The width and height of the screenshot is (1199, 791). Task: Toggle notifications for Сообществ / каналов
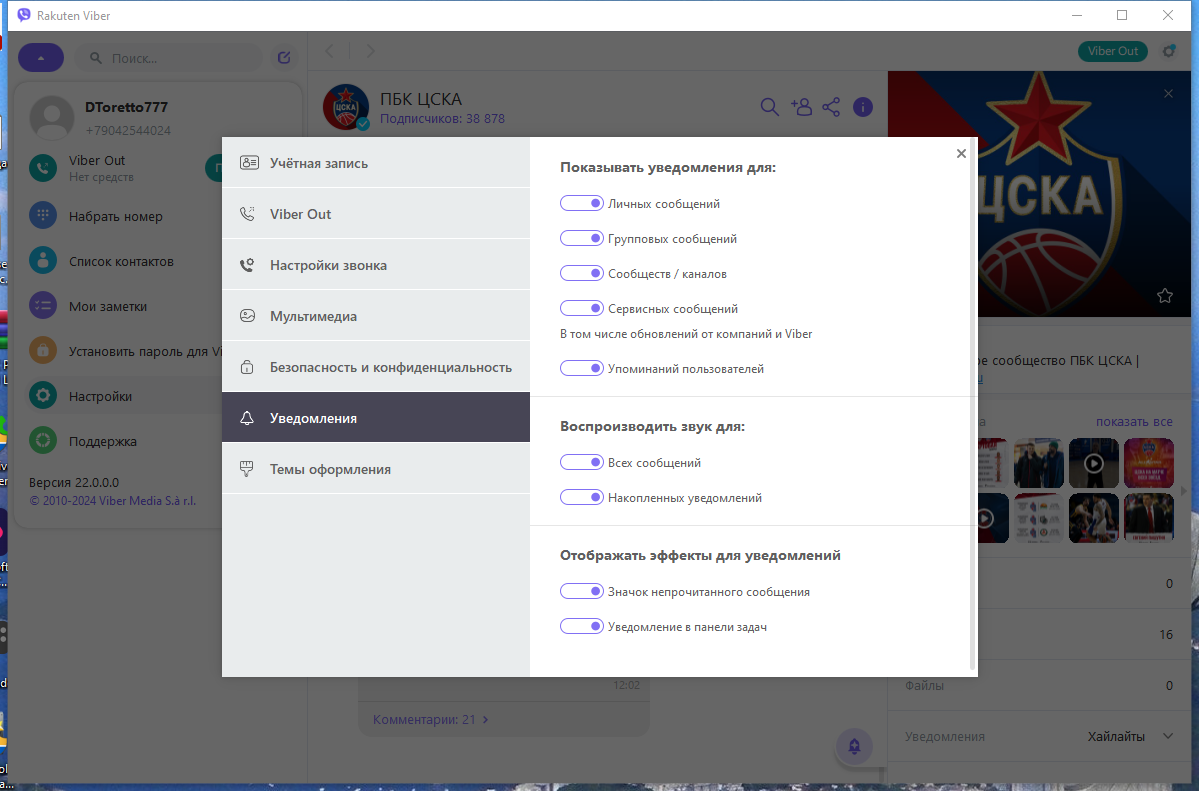point(582,273)
